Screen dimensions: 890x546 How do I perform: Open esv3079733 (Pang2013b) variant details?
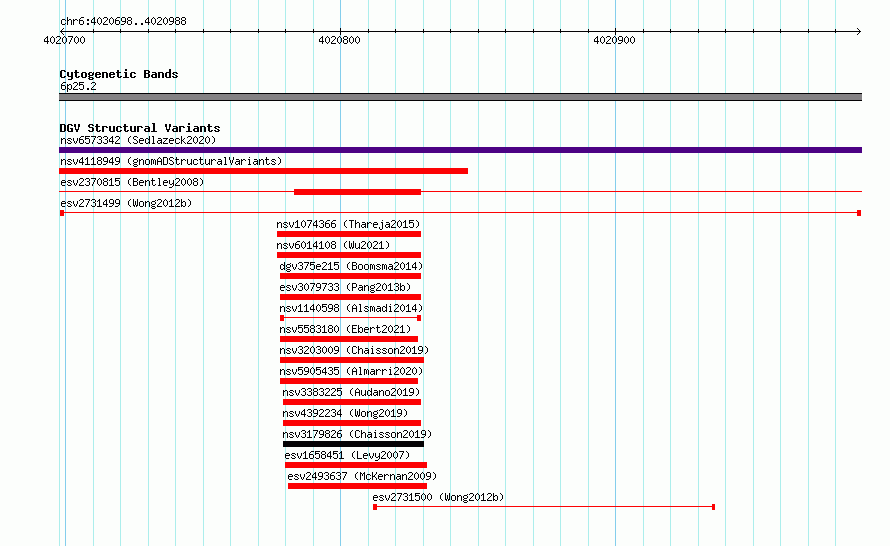coord(345,287)
